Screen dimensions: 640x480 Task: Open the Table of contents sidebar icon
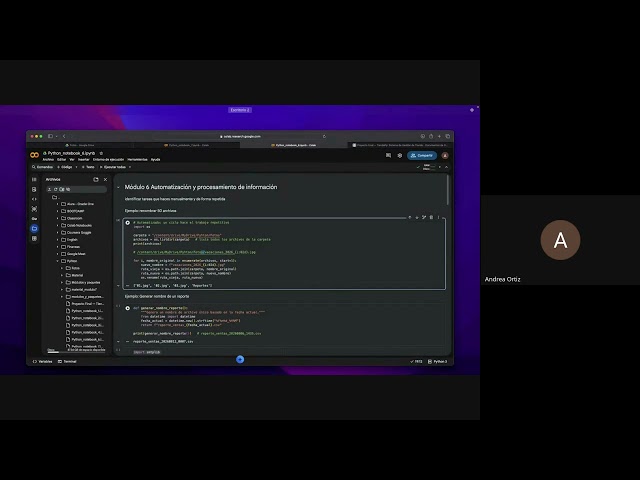(34, 180)
